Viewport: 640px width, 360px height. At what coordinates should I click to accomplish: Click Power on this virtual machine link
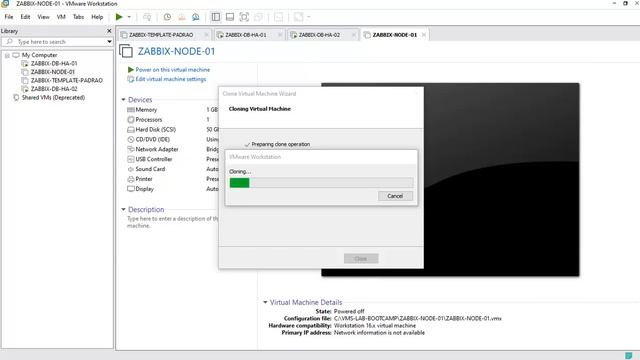pos(172,70)
